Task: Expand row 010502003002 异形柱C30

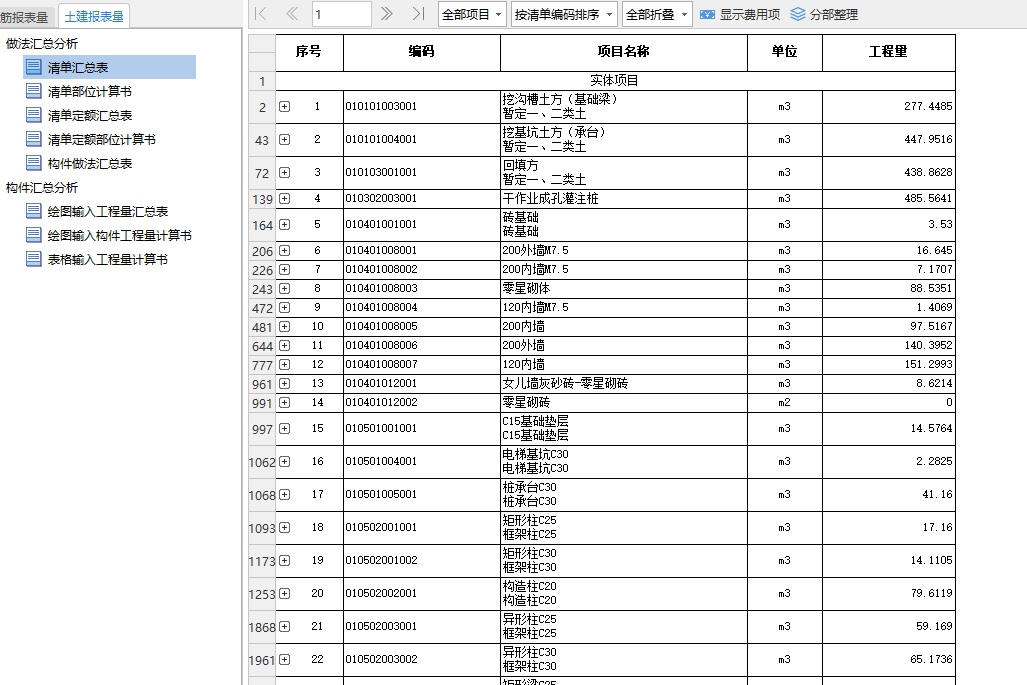Action: 284,659
